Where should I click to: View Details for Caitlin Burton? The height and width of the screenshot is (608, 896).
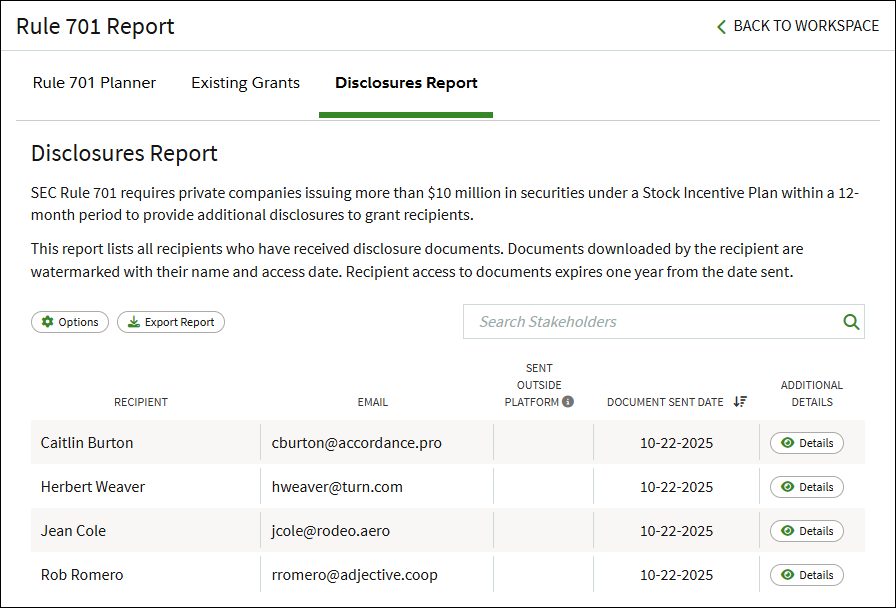click(806, 443)
